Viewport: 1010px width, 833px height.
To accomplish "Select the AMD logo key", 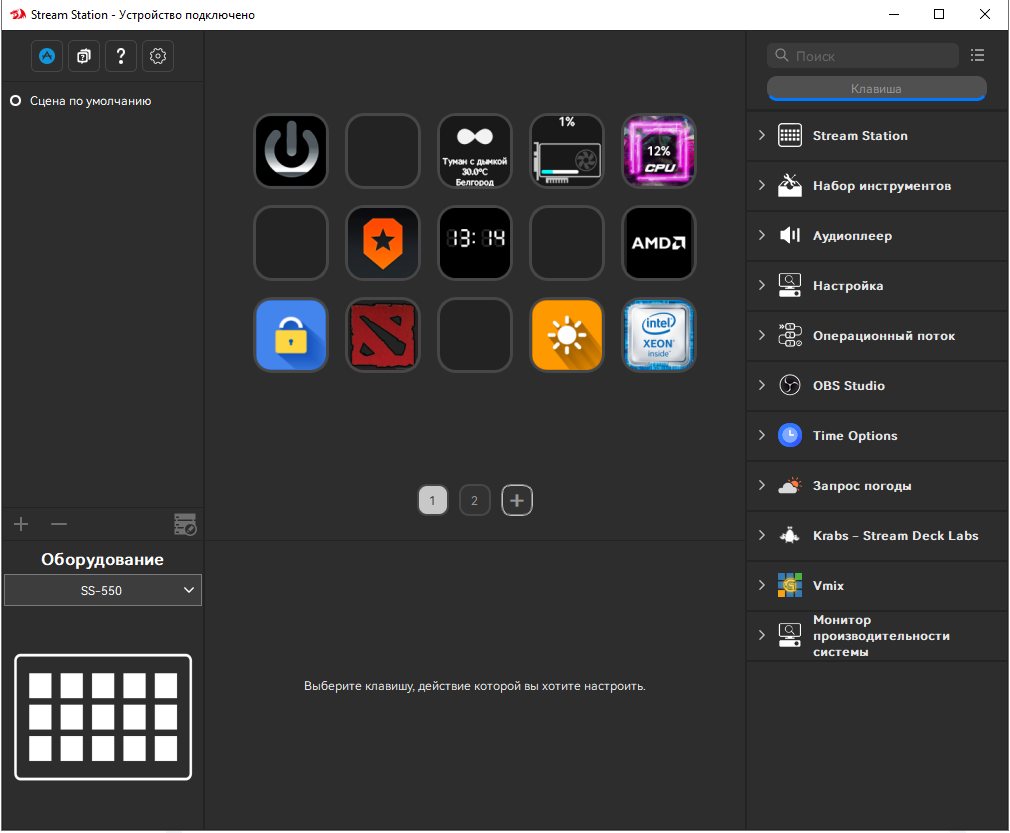I will click(x=659, y=243).
